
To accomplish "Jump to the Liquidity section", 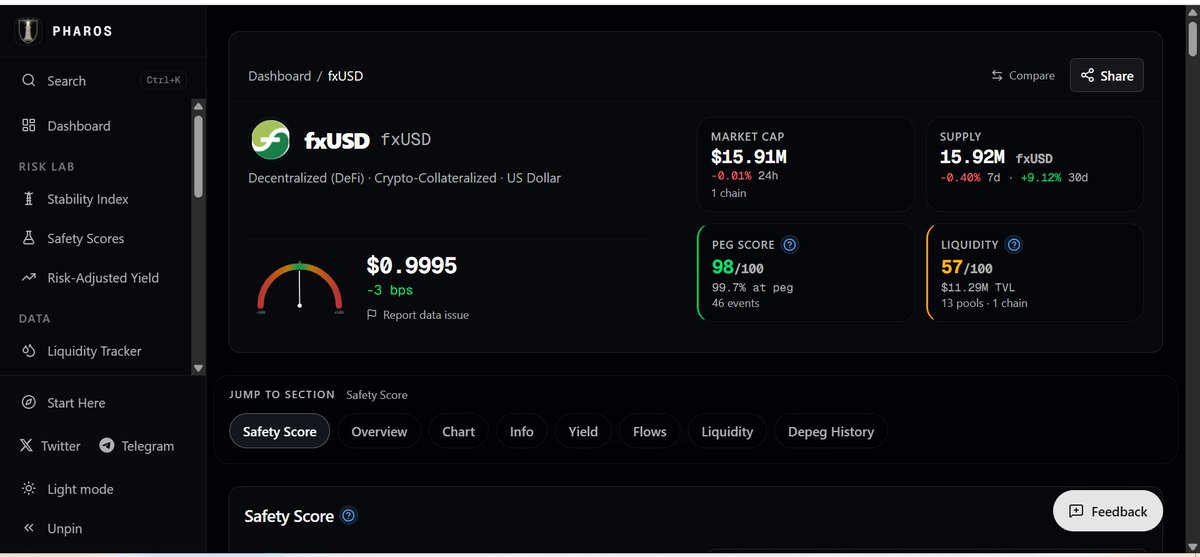I will coord(727,431).
